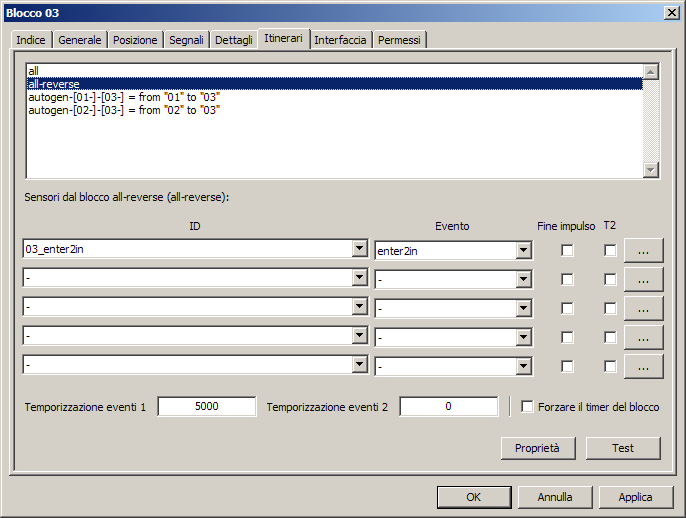Toggle T2 checkbox in first sensor row
The width and height of the screenshot is (686, 518).
(610, 251)
